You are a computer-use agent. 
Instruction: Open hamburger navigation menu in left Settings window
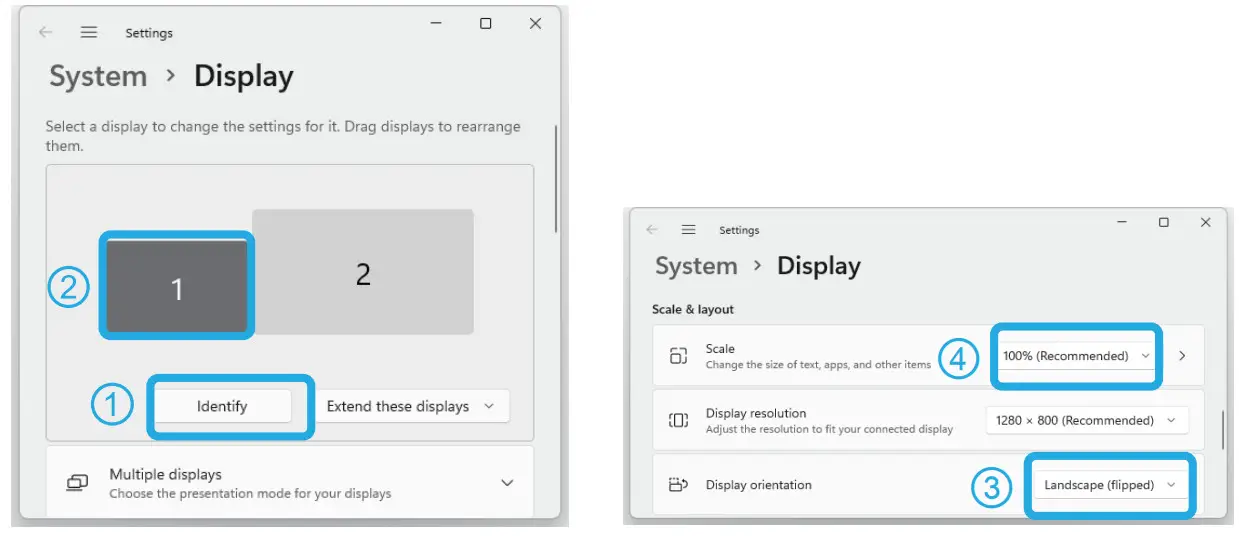pos(89,32)
